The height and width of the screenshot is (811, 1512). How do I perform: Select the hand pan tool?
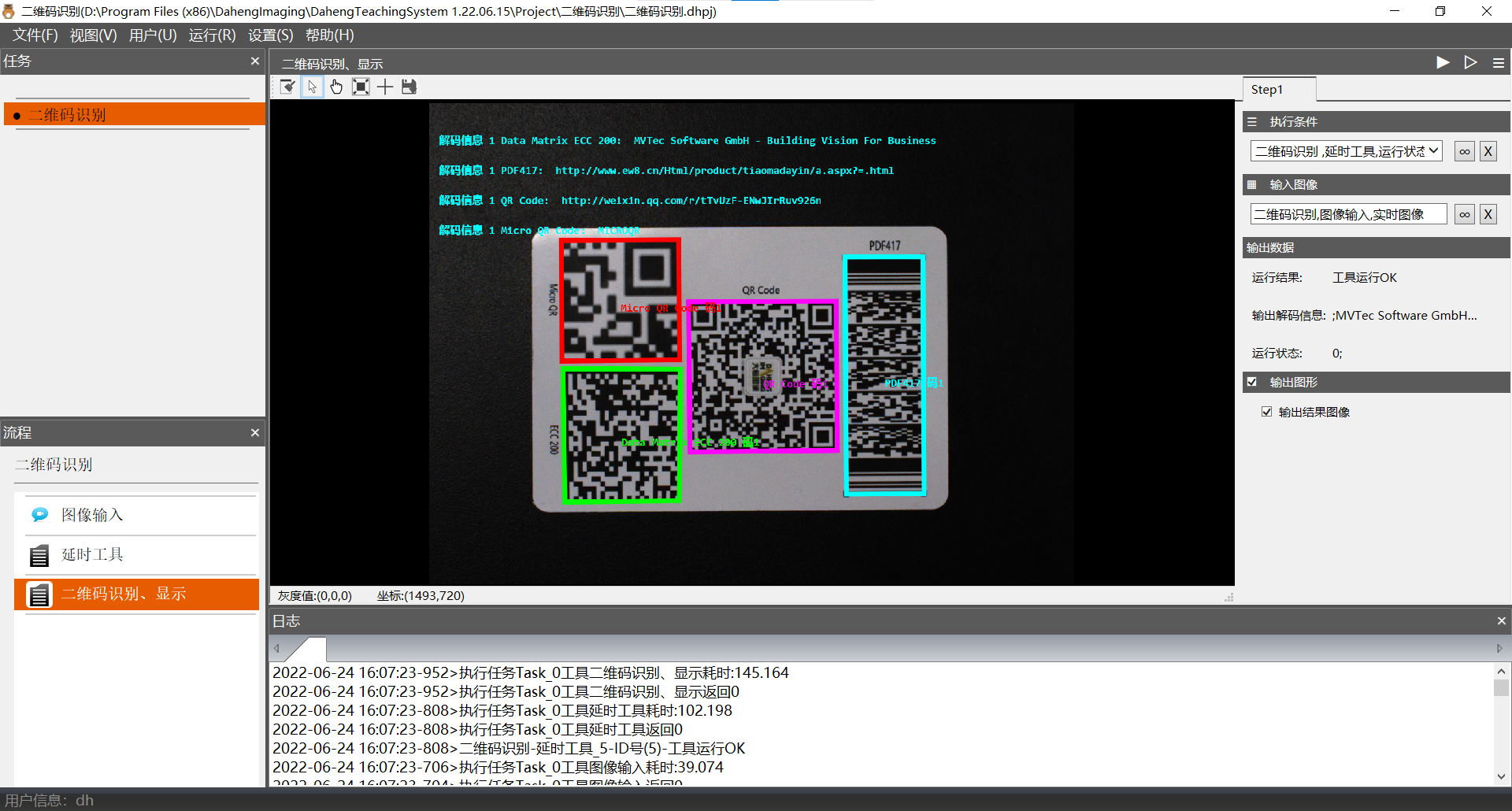336,87
